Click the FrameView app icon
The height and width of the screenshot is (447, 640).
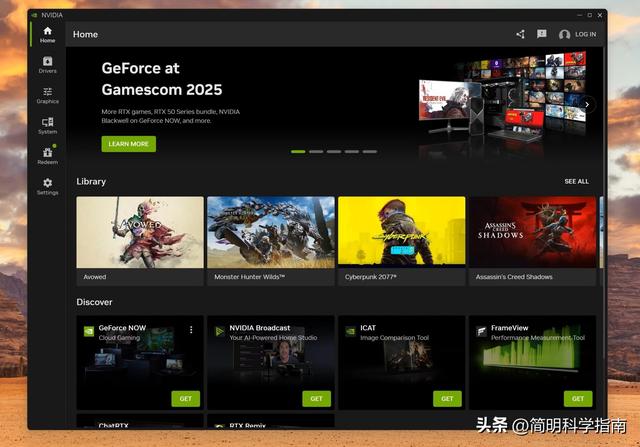(x=481, y=331)
